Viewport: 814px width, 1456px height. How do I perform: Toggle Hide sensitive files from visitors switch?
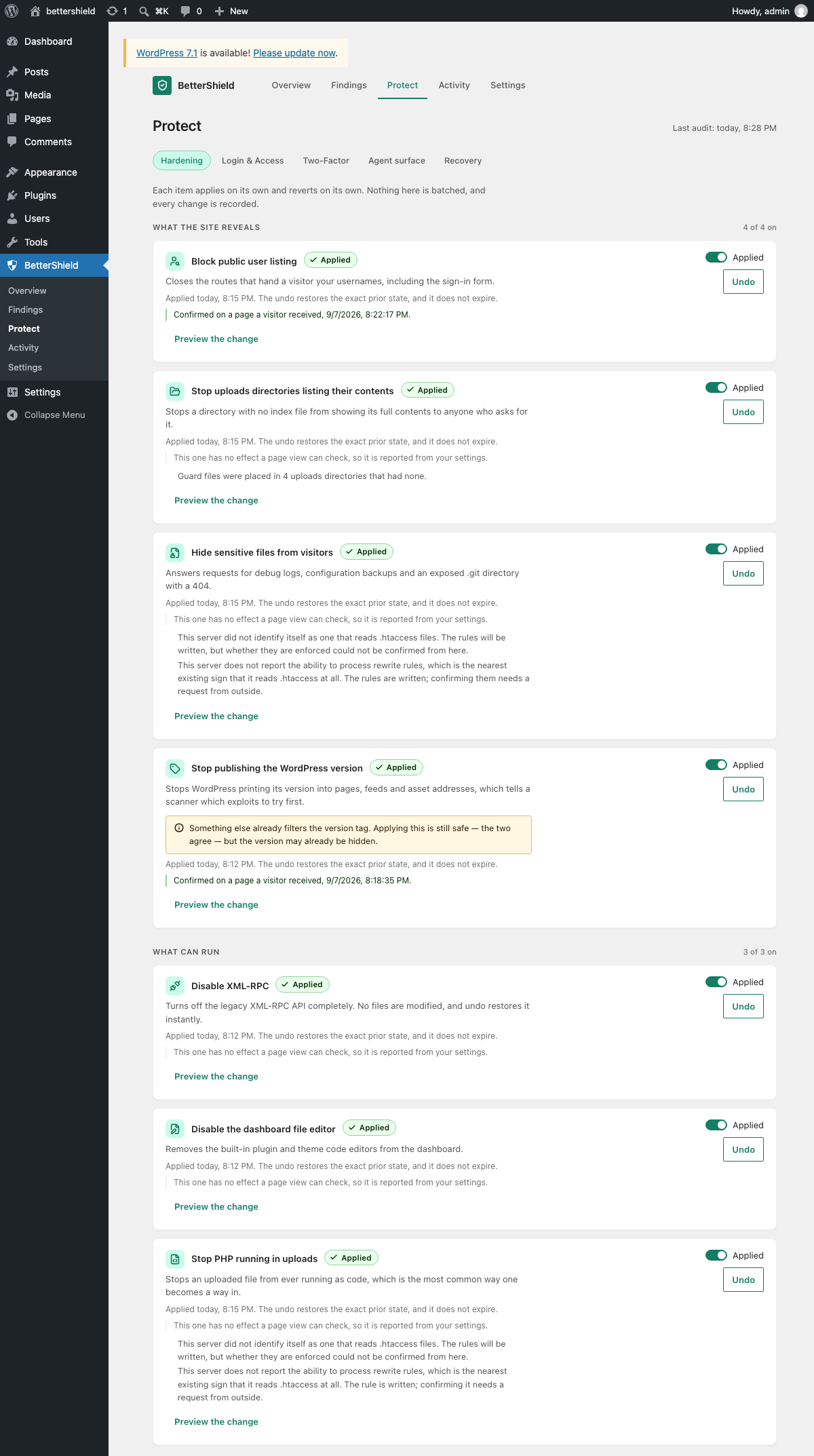(x=716, y=549)
